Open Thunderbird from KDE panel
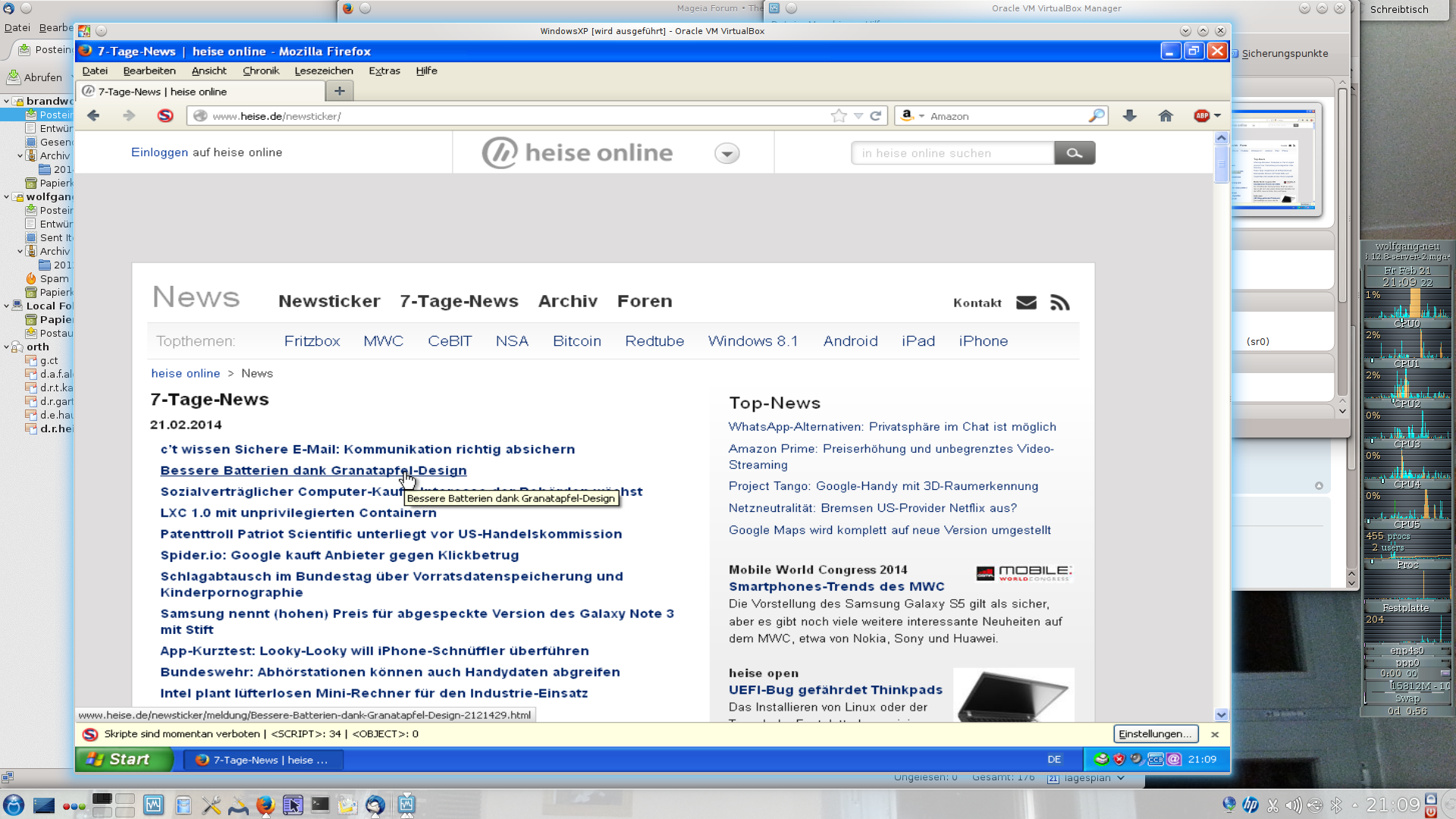 [x=375, y=805]
